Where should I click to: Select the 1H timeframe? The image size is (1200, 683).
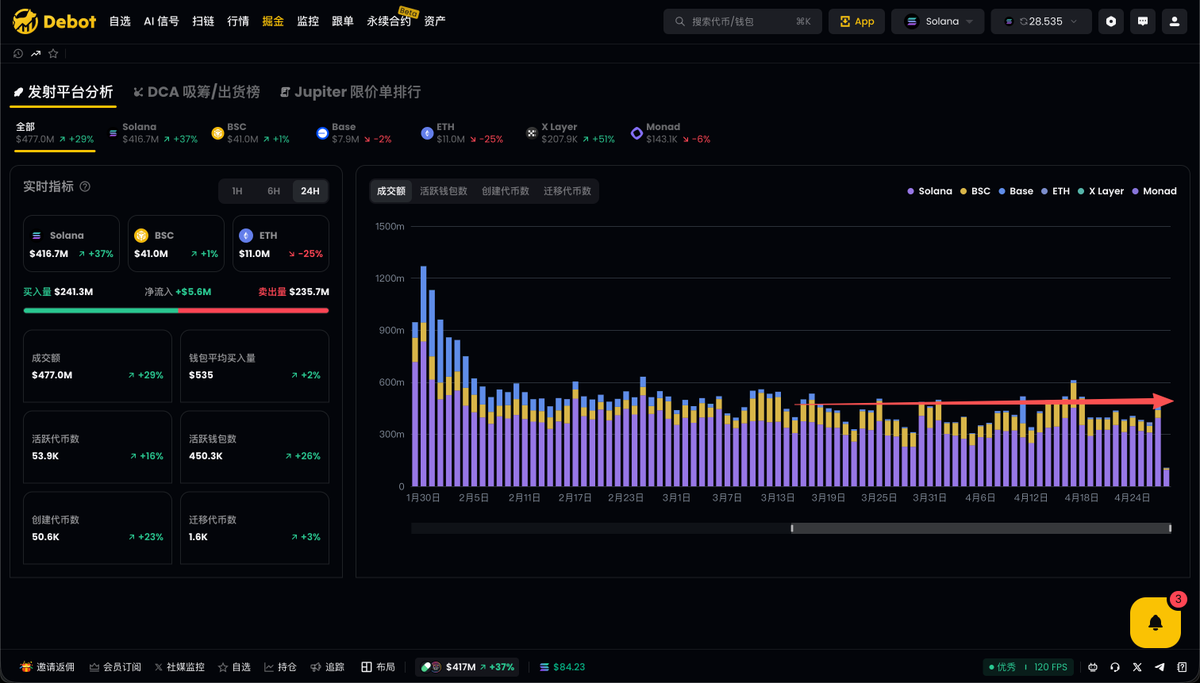tap(237, 191)
